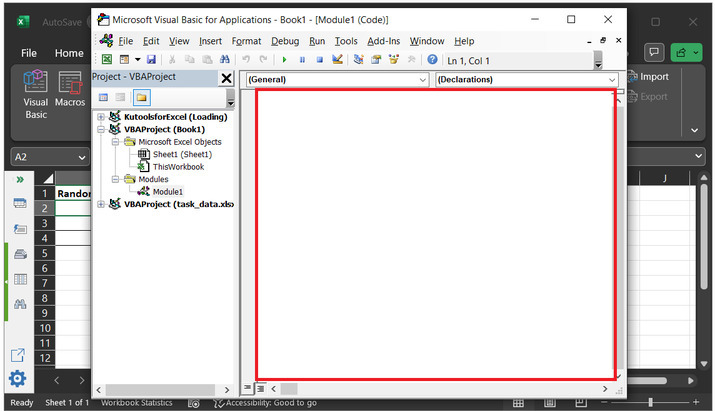
Task: Open the Debug menu
Action: tap(285, 41)
